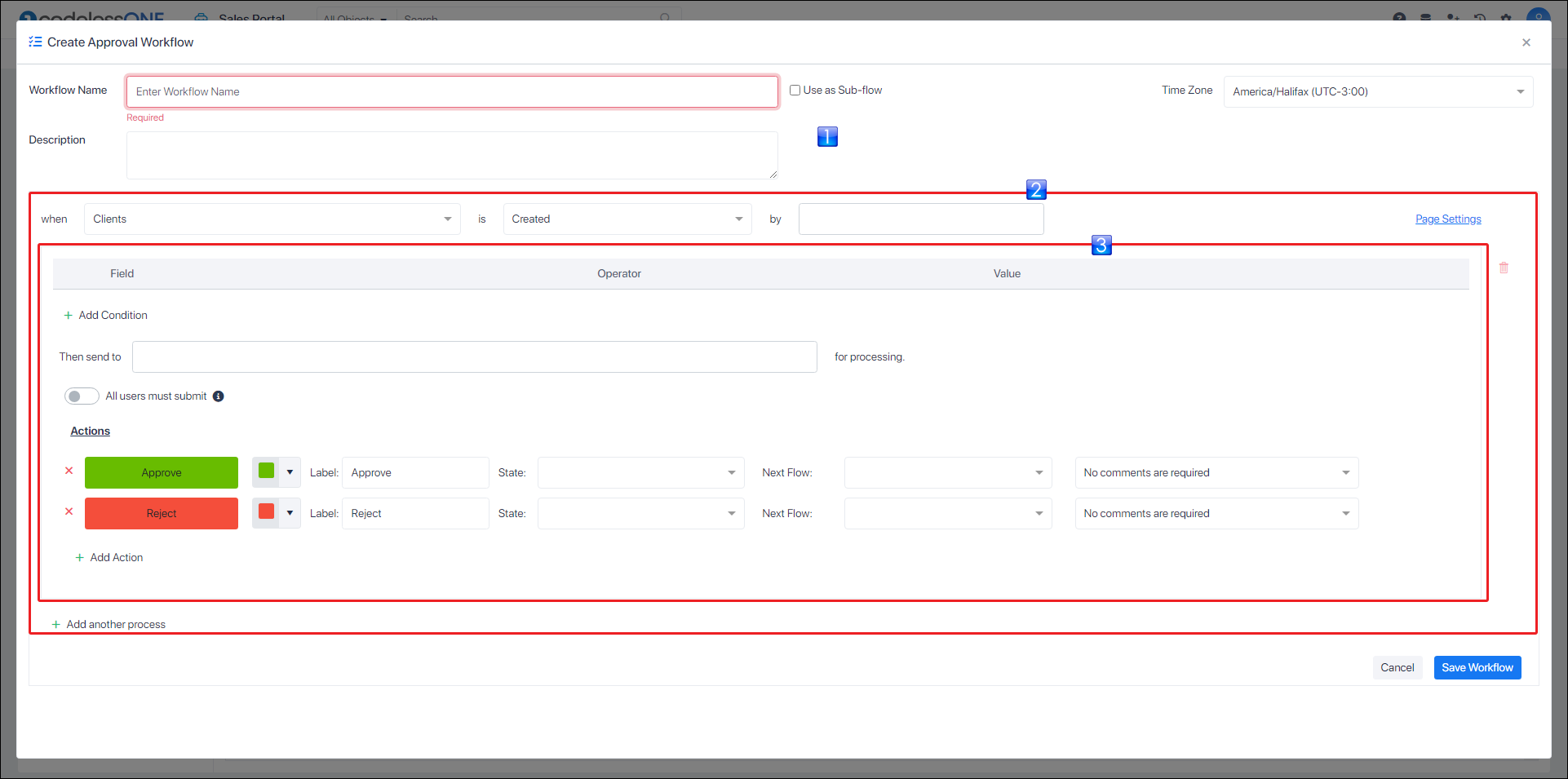Image resolution: width=1568 pixels, height=779 pixels.
Task: Click the add user icon in the top bar
Action: 1453,17
